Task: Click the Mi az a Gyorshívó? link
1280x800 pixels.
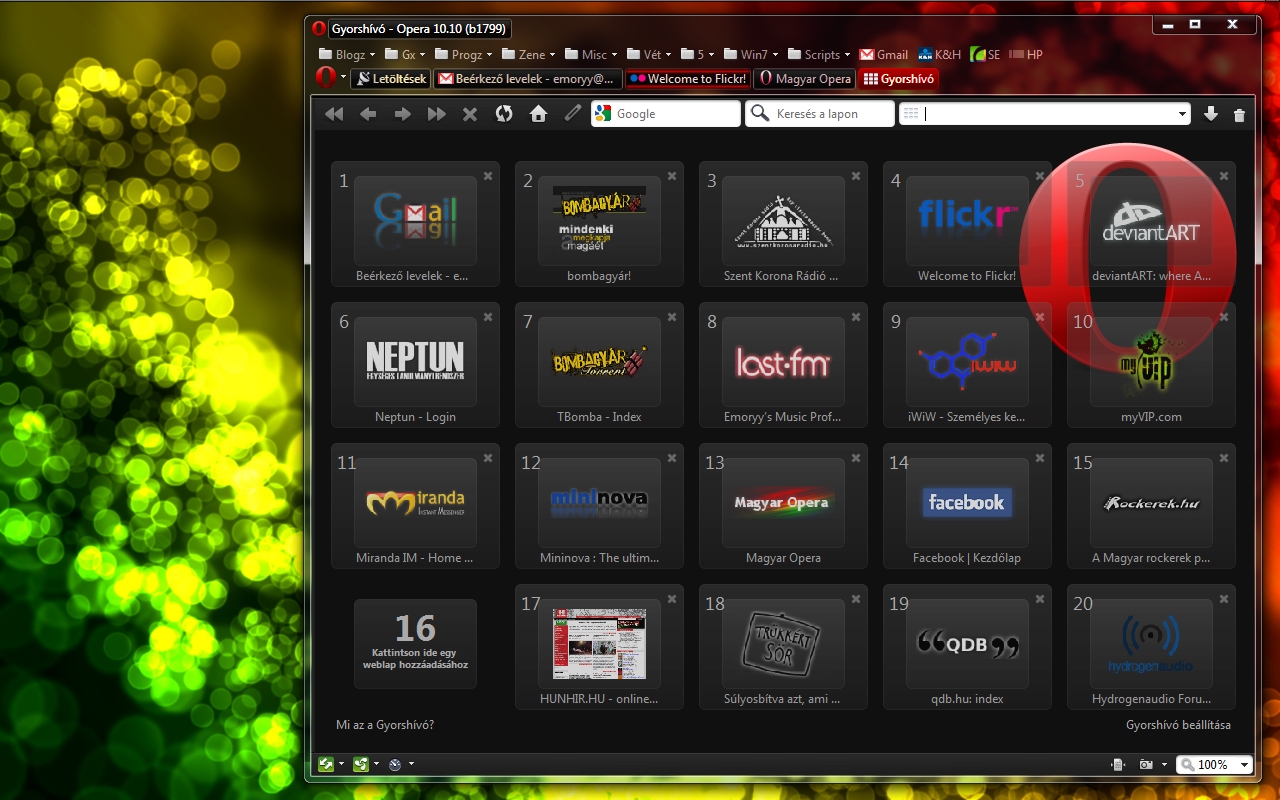Action: 385,725
